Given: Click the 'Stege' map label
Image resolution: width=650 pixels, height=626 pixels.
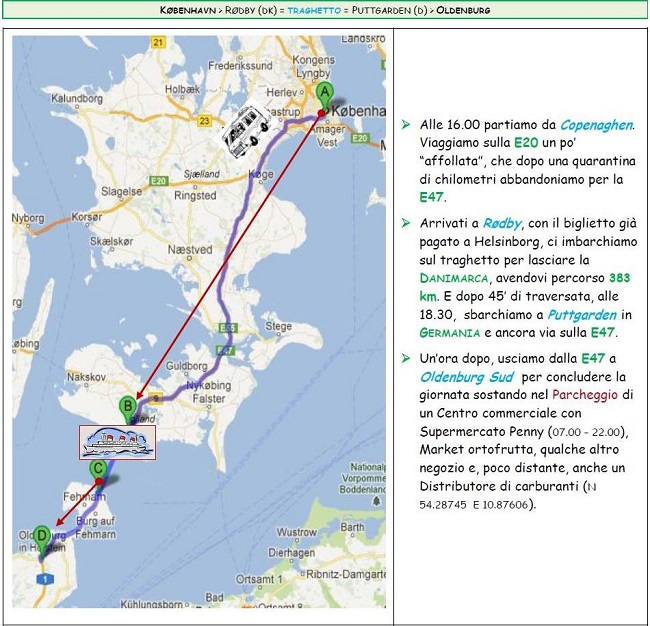Looking at the screenshot, I should [x=279, y=327].
